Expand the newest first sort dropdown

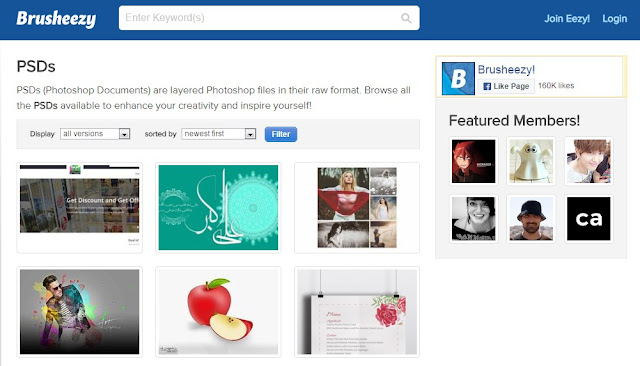pos(219,134)
